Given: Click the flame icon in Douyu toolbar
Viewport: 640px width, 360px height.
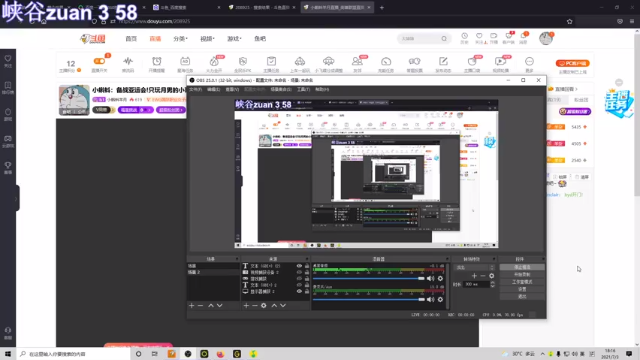Looking at the screenshot, I should click(x=214, y=62).
